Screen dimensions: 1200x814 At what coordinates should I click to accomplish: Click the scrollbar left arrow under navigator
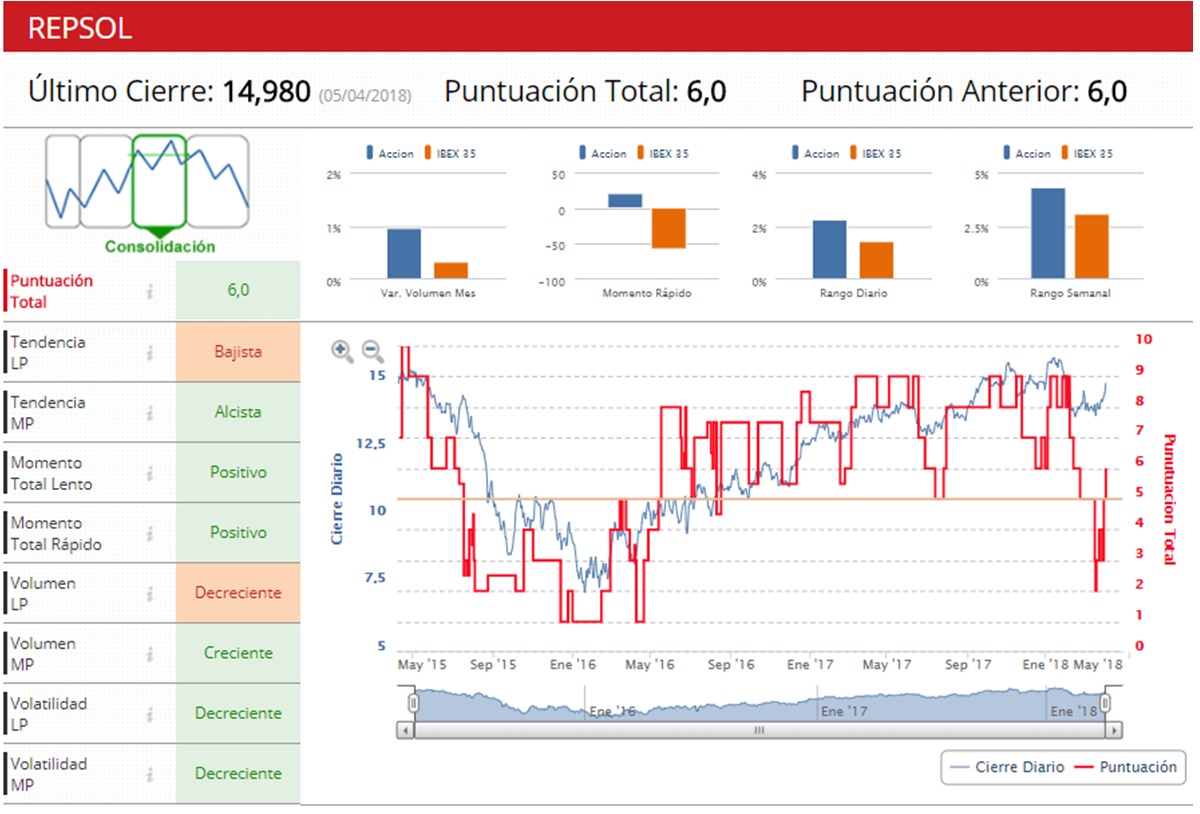point(405,730)
